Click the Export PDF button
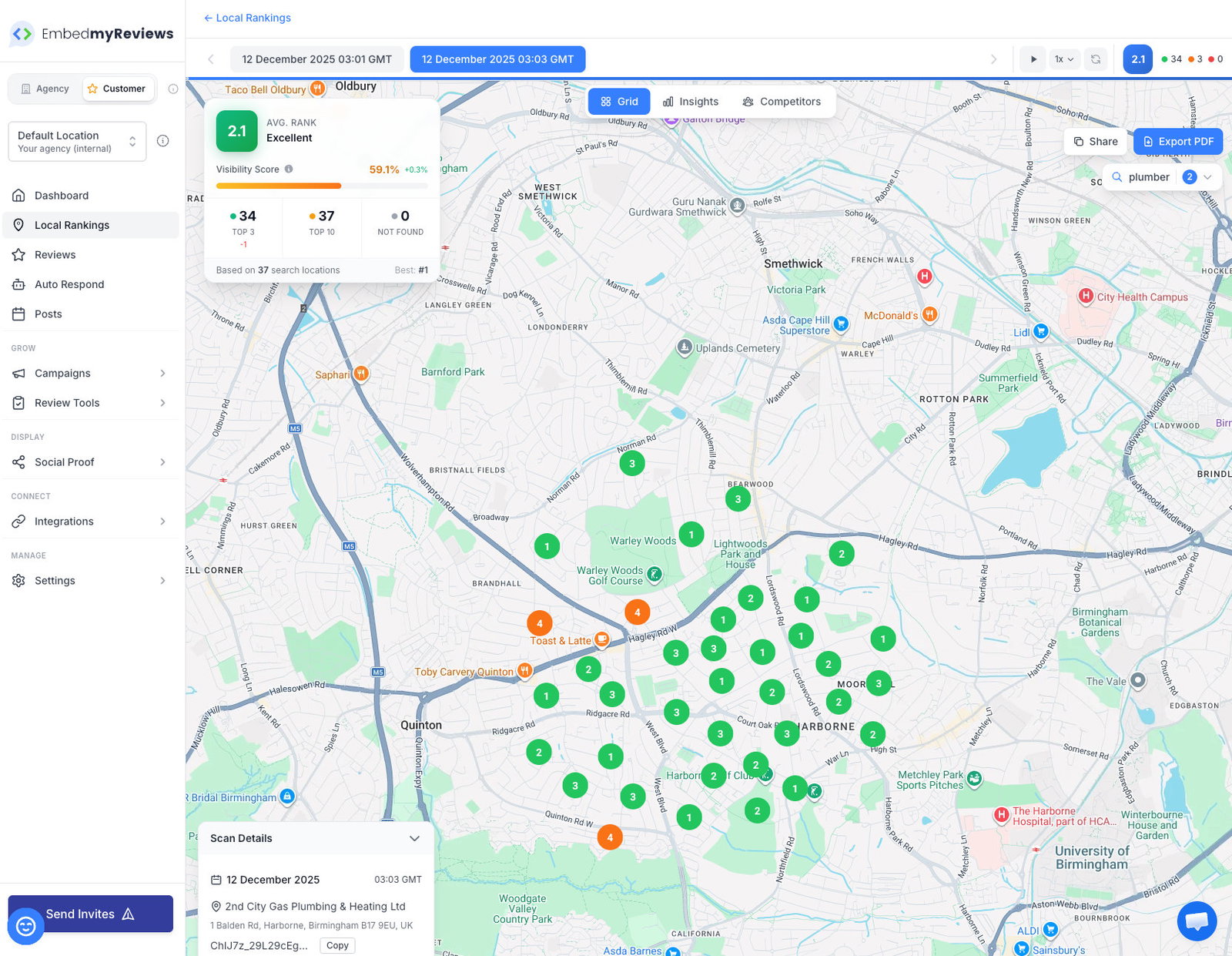The height and width of the screenshot is (956, 1232). tap(1178, 142)
